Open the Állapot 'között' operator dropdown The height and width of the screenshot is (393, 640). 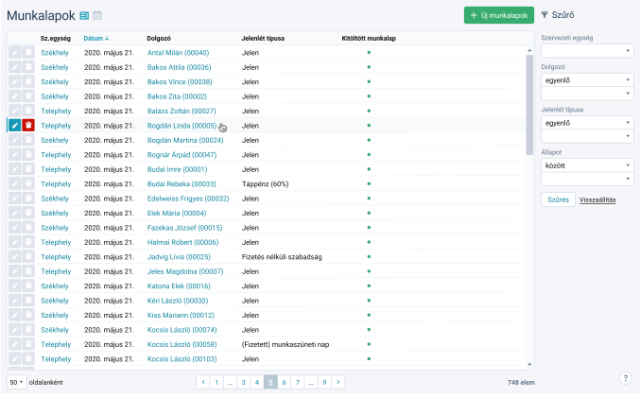coord(587,165)
